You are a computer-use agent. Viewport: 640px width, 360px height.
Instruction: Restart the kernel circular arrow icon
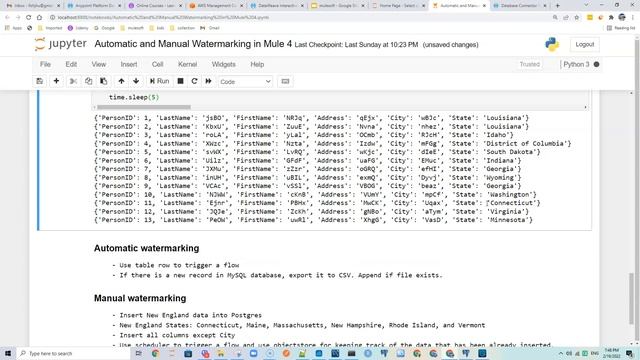point(194,81)
